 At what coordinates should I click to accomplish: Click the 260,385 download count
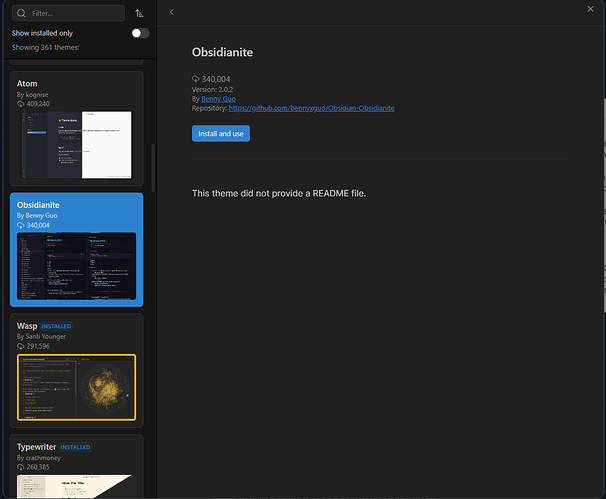tap(38, 467)
